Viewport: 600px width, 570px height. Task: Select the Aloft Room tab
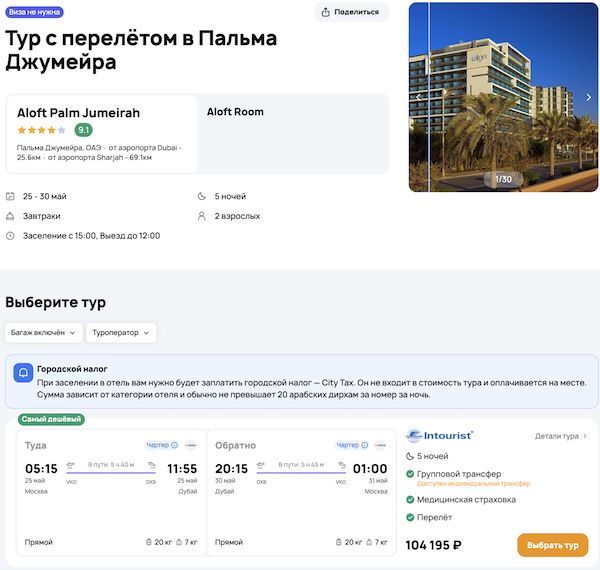click(235, 112)
